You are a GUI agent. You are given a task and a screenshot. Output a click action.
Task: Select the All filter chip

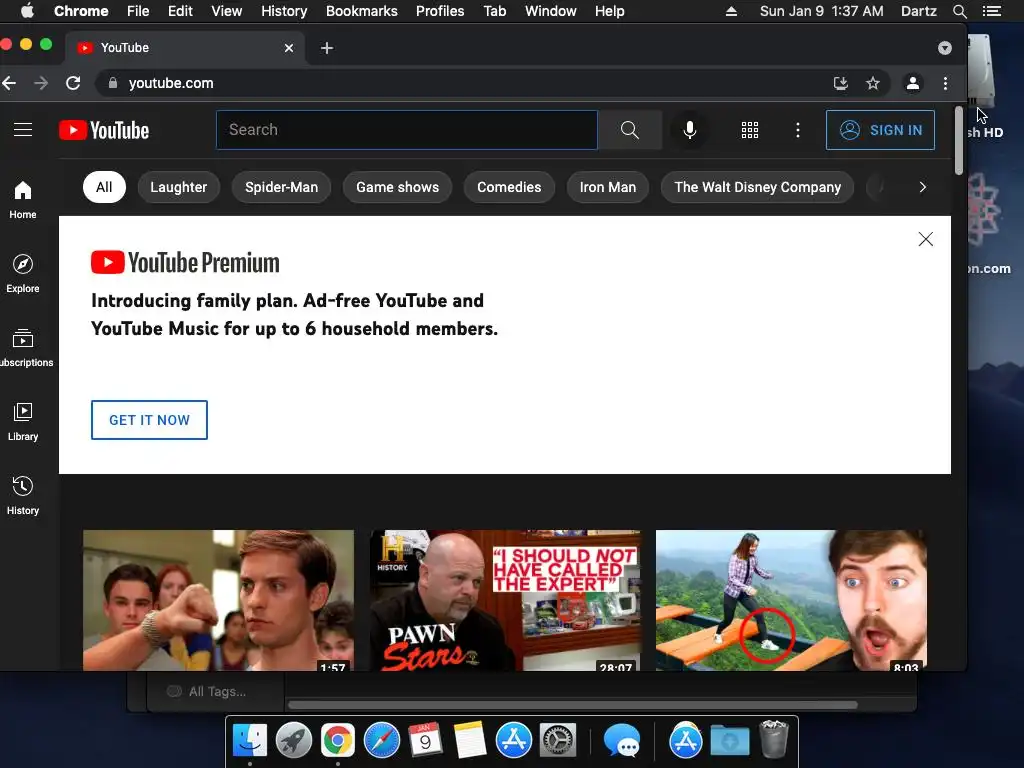click(x=104, y=187)
